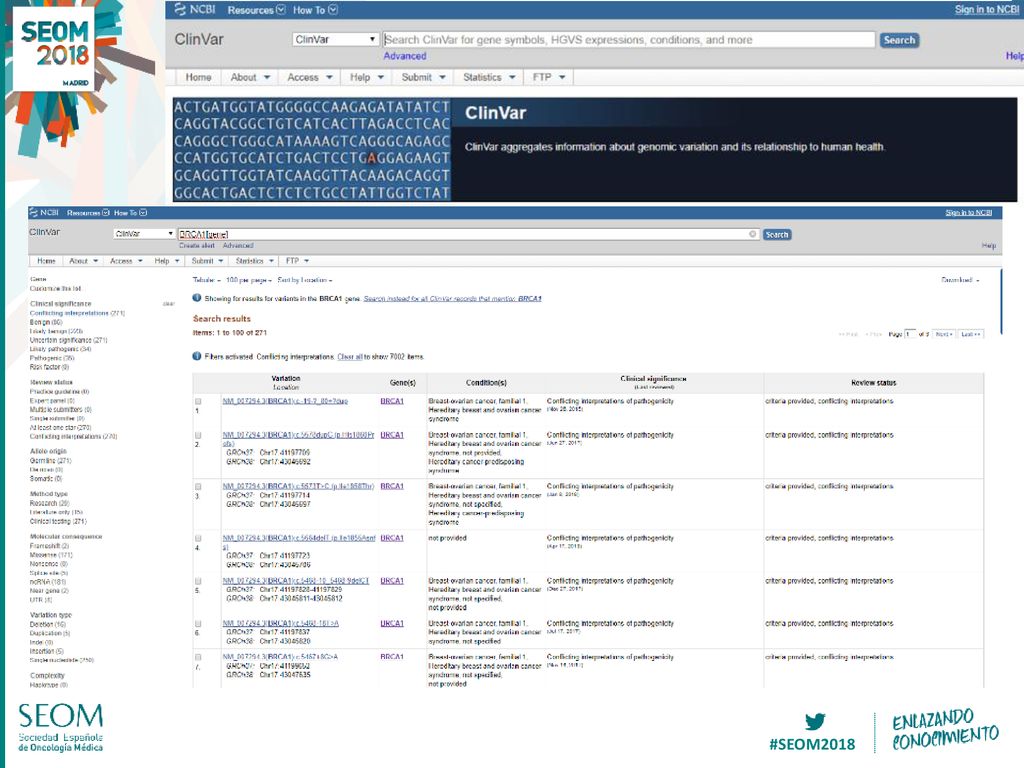Image resolution: width=1024 pixels, height=768 pixels.
Task: Filter variation type by Deletion (16)
Action: pyautogui.click(x=48, y=624)
